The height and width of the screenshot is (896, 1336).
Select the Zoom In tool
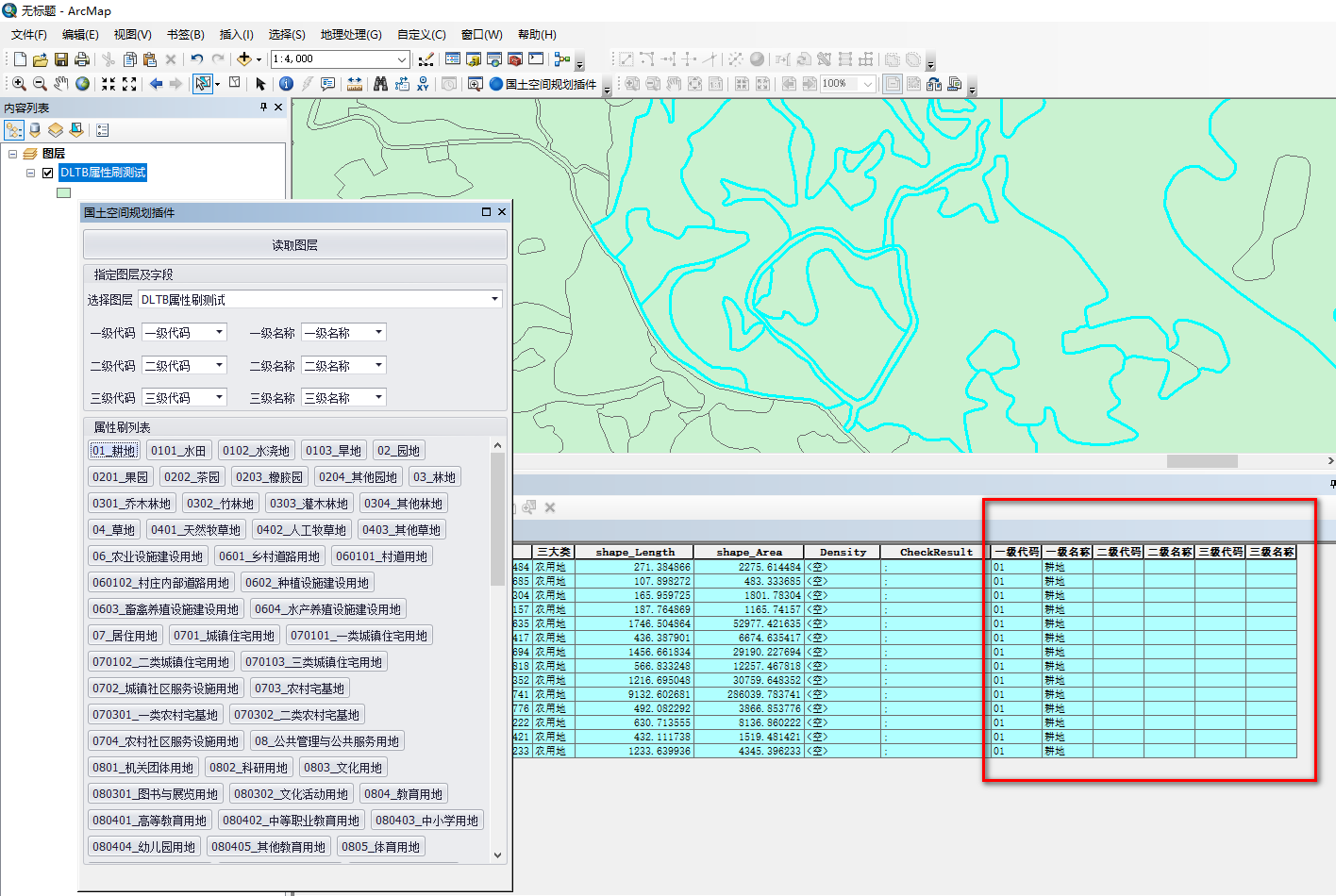[x=19, y=84]
